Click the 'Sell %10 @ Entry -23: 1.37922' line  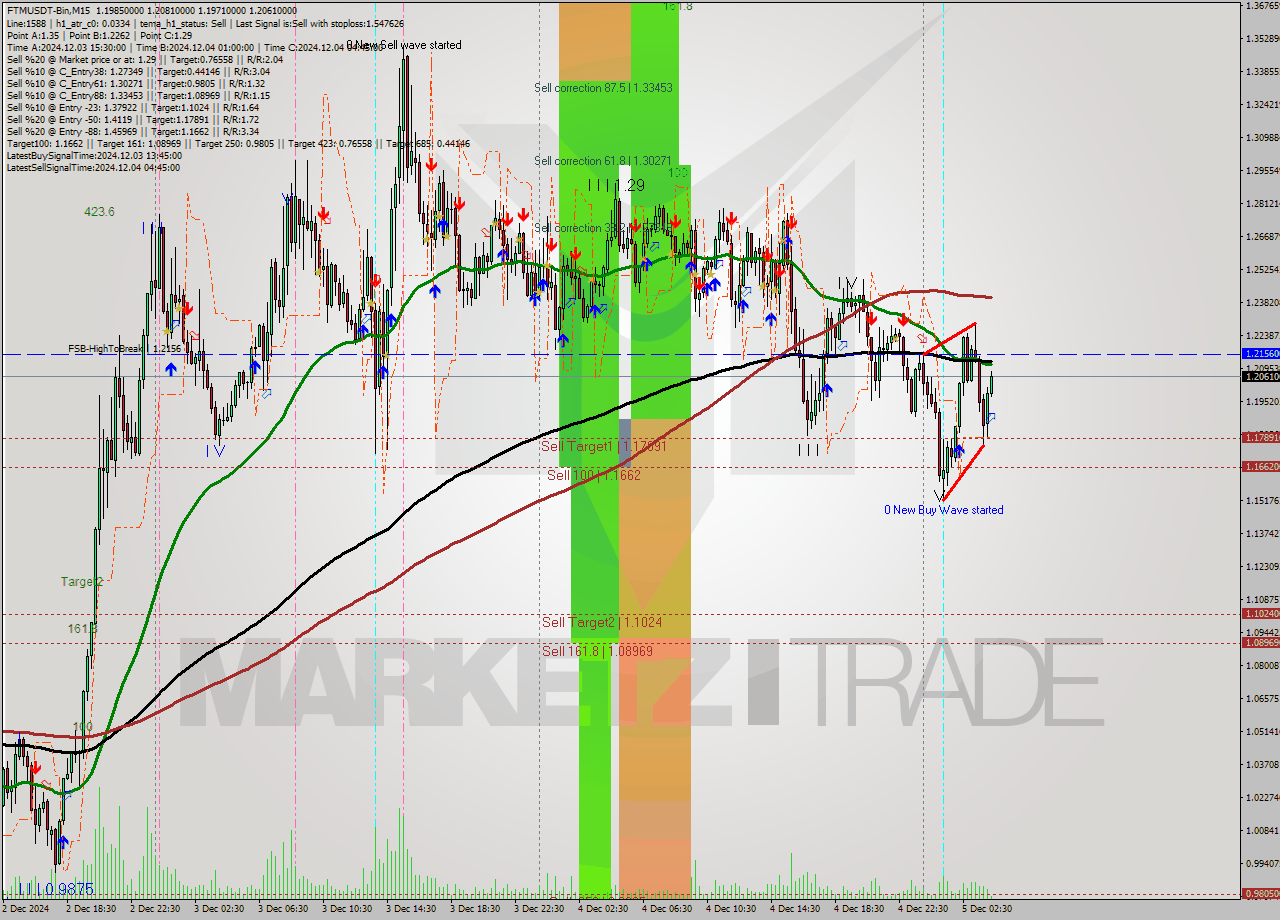(x=132, y=107)
